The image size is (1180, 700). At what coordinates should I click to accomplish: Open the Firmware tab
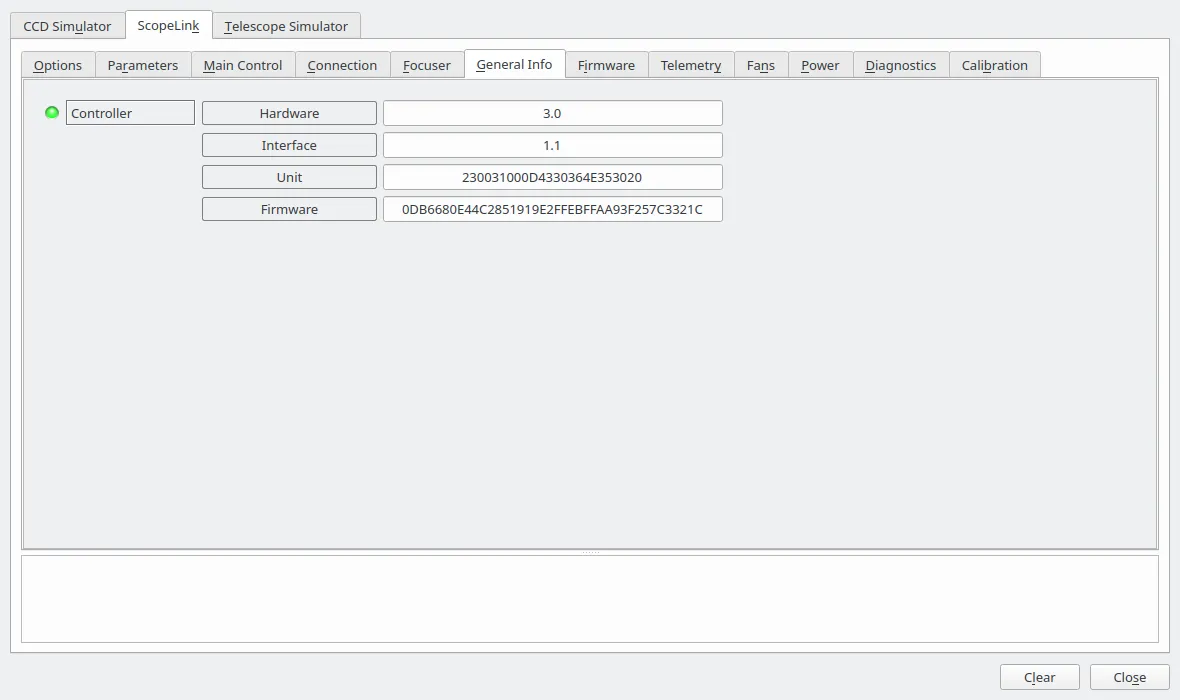tap(607, 65)
